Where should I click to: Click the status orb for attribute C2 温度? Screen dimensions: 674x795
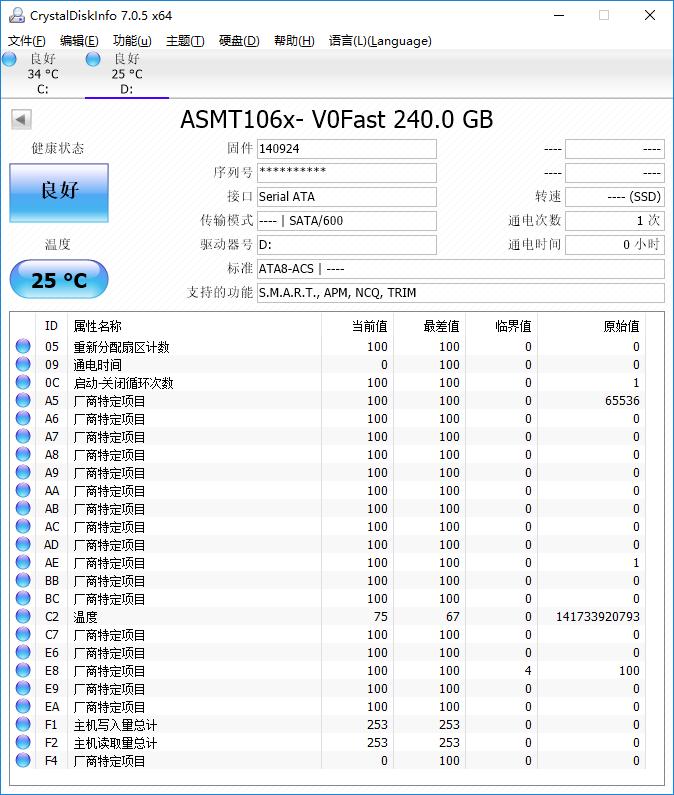(23, 616)
